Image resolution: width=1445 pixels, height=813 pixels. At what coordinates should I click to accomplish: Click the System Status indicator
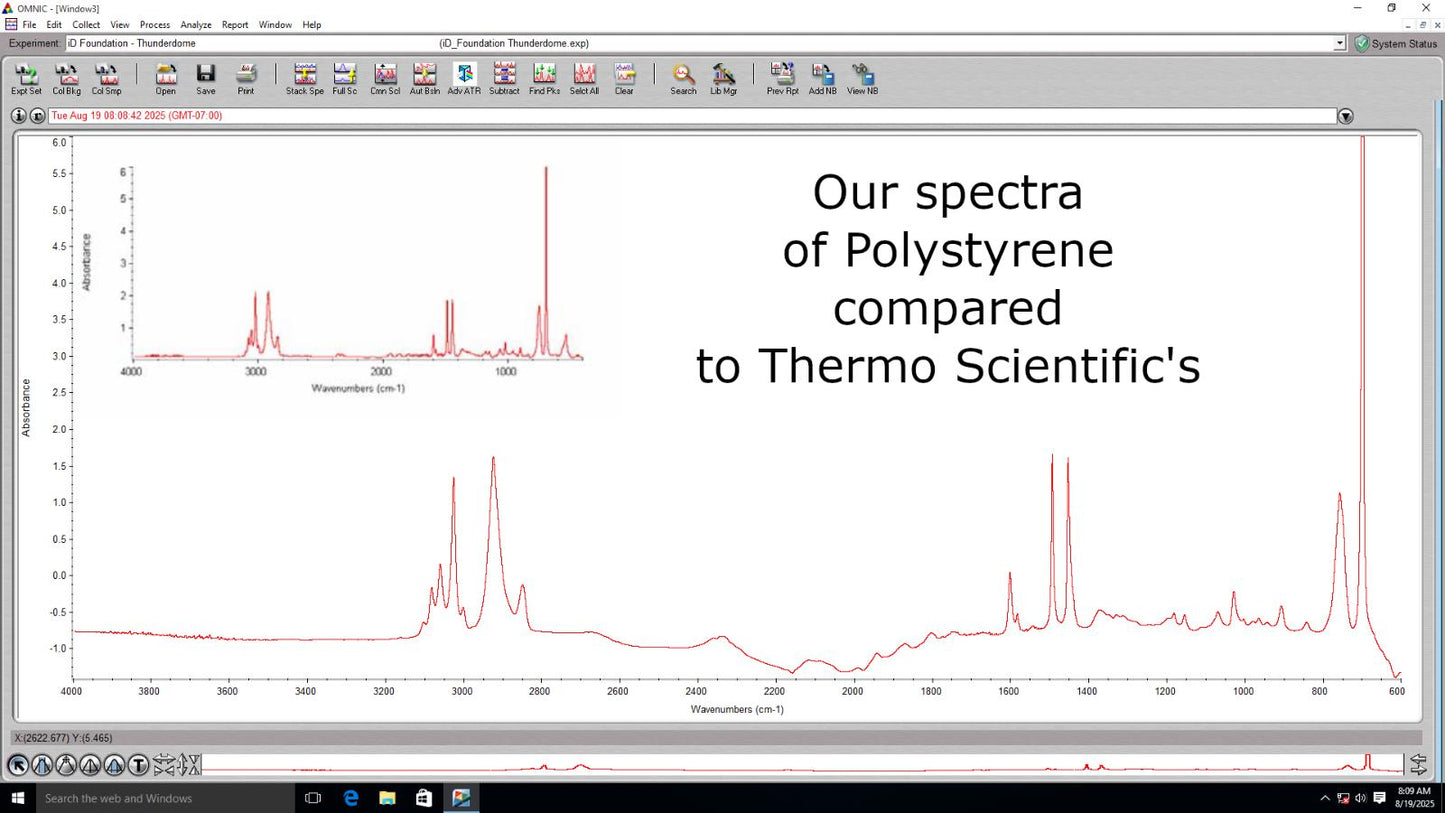1396,44
